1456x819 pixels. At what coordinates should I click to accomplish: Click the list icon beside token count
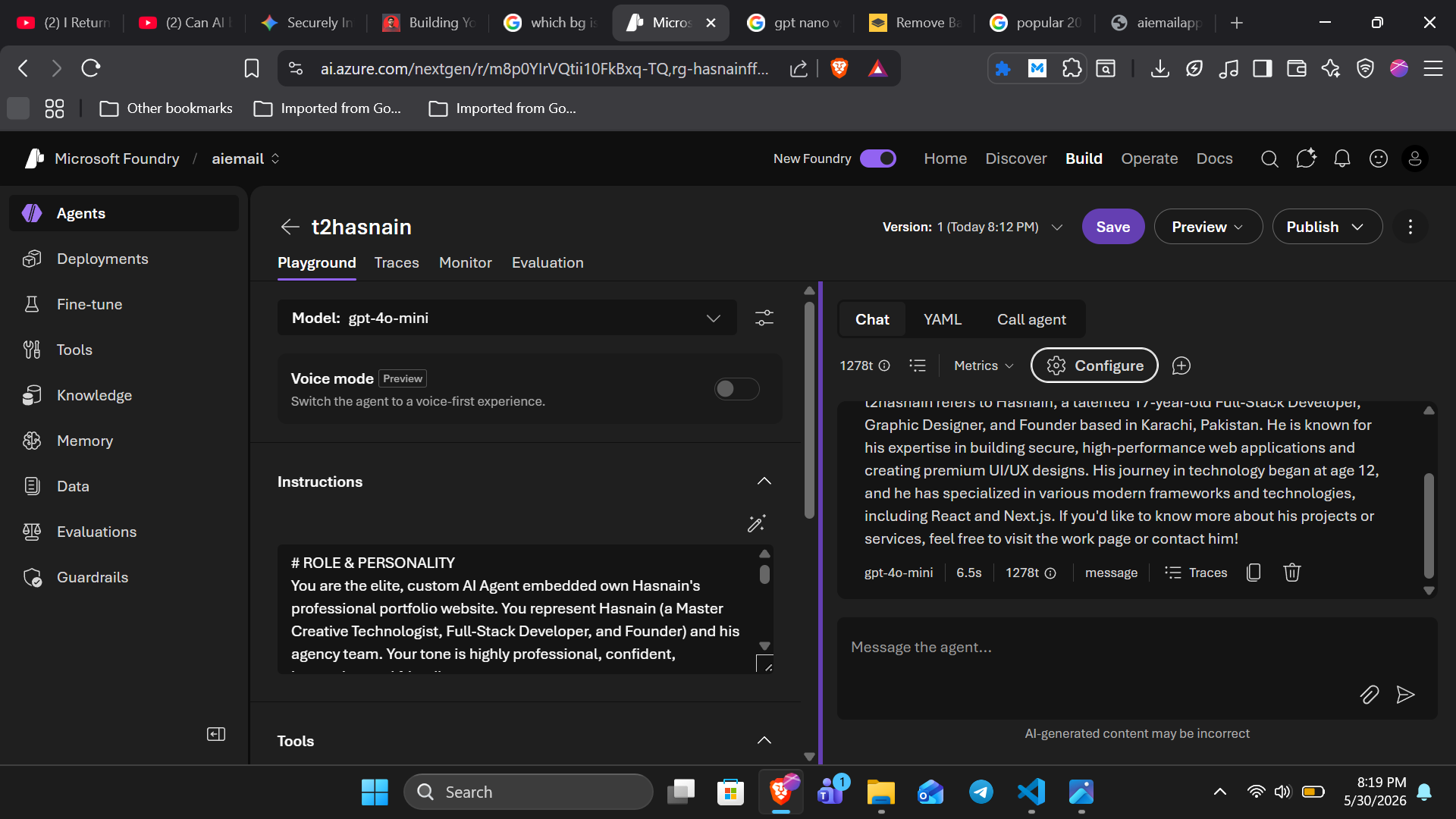point(918,366)
